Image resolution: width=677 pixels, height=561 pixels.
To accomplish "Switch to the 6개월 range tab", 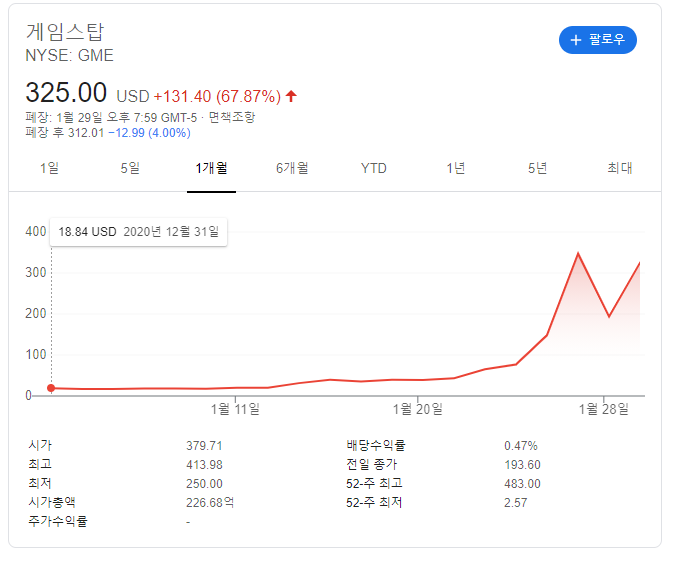I will (292, 168).
